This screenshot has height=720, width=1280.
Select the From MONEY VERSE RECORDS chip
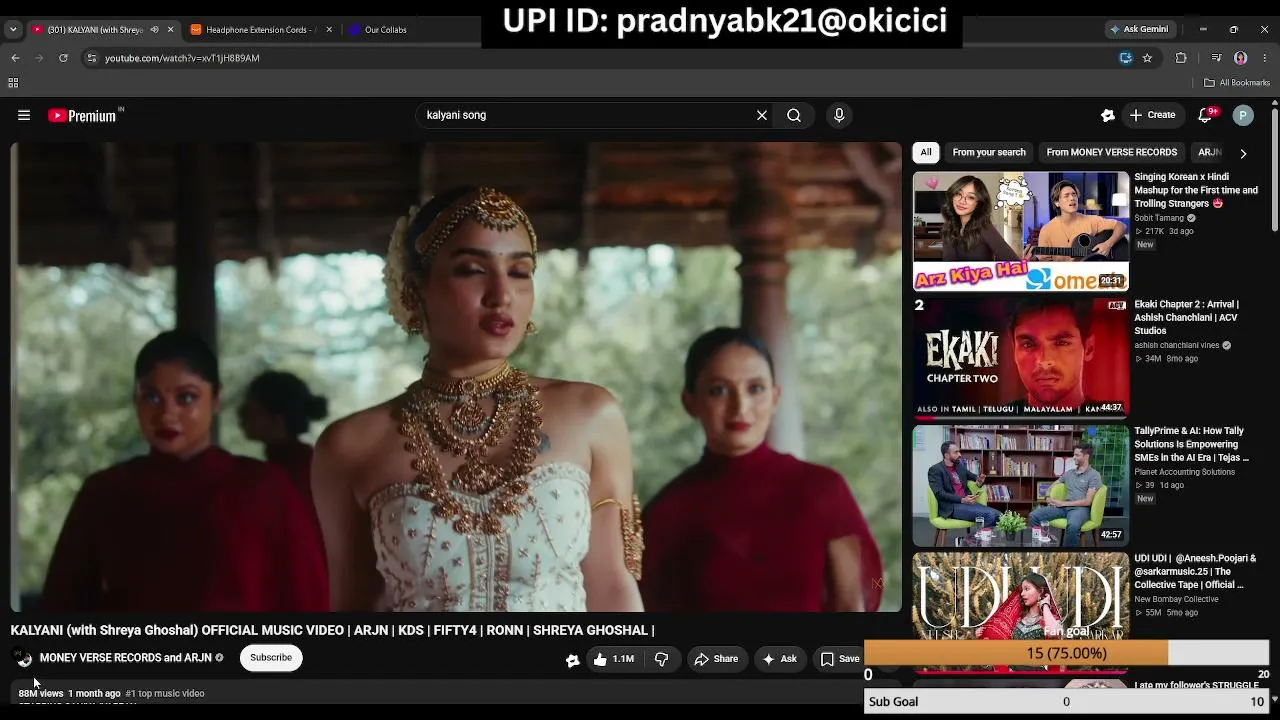(1112, 153)
